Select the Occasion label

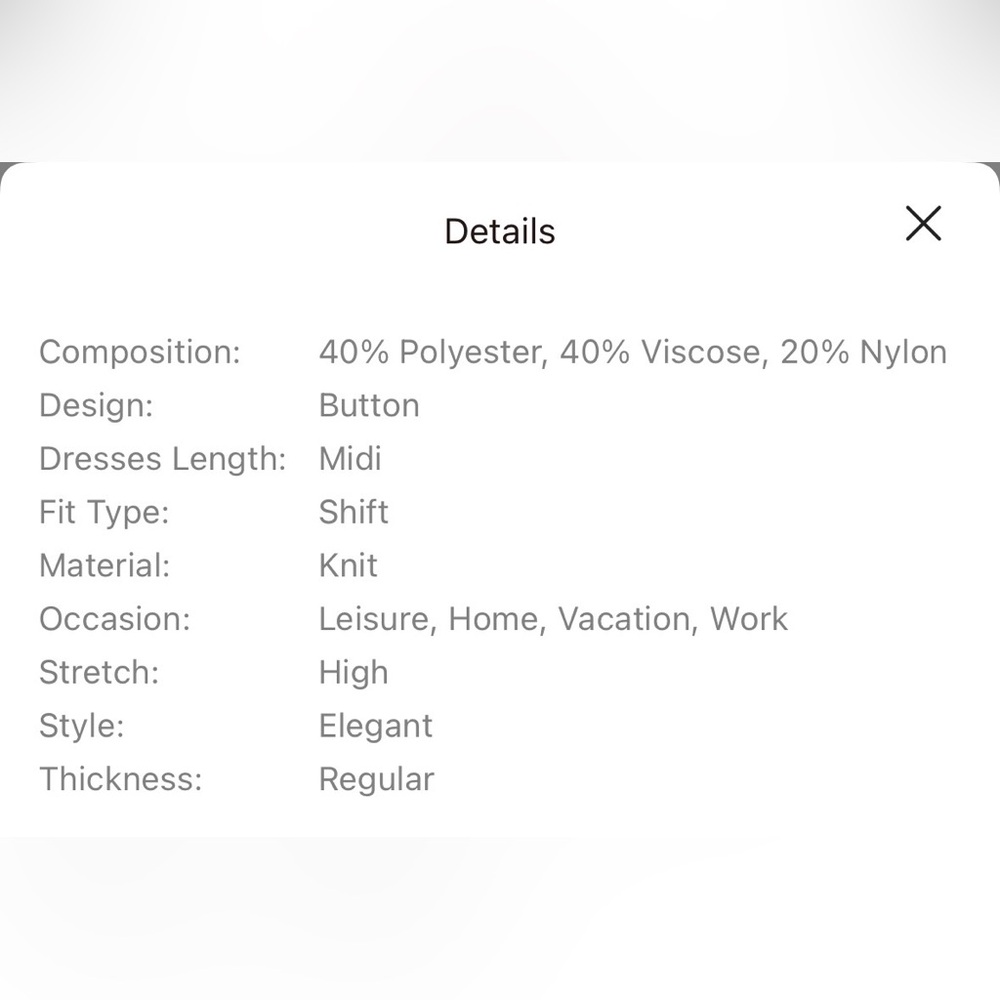pos(115,619)
